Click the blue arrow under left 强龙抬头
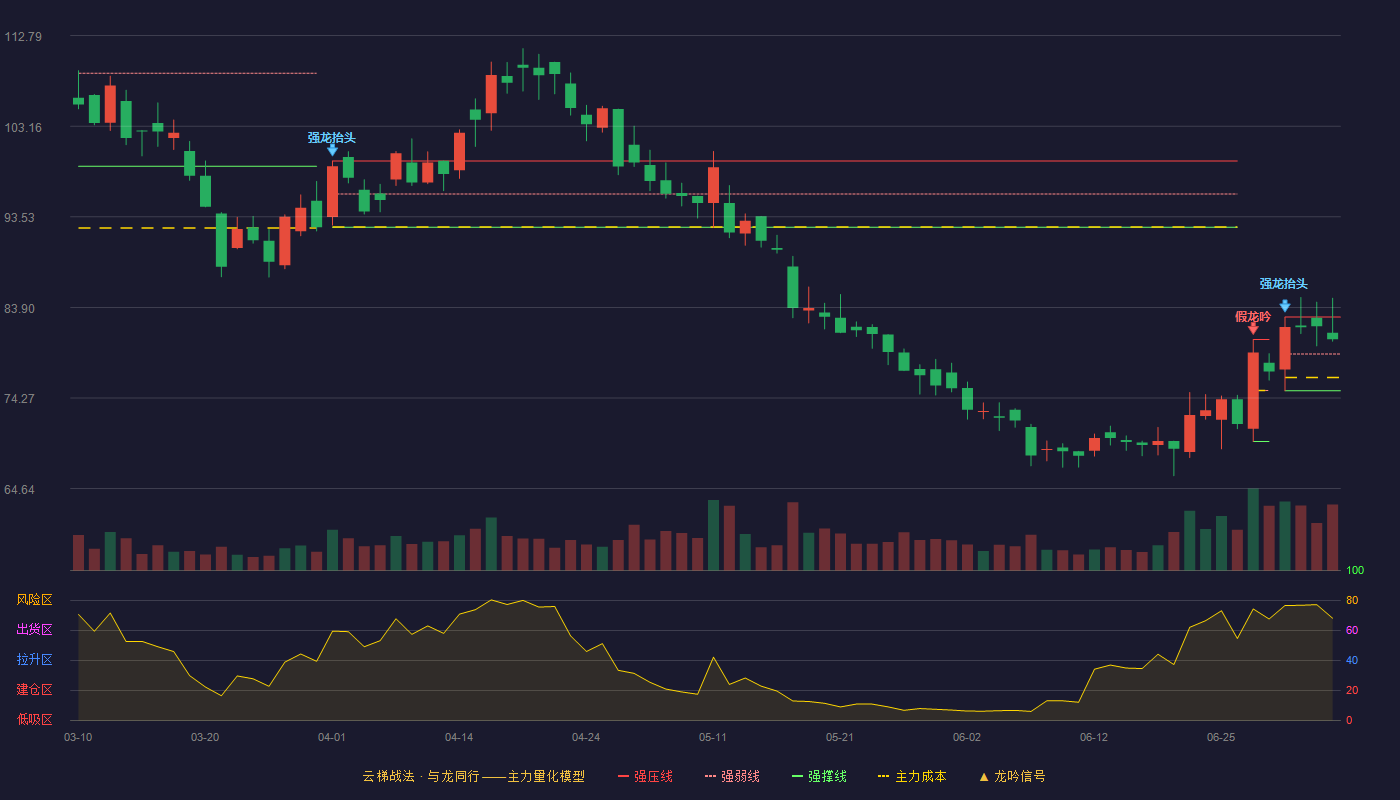The image size is (1400, 800). pyautogui.click(x=332, y=150)
